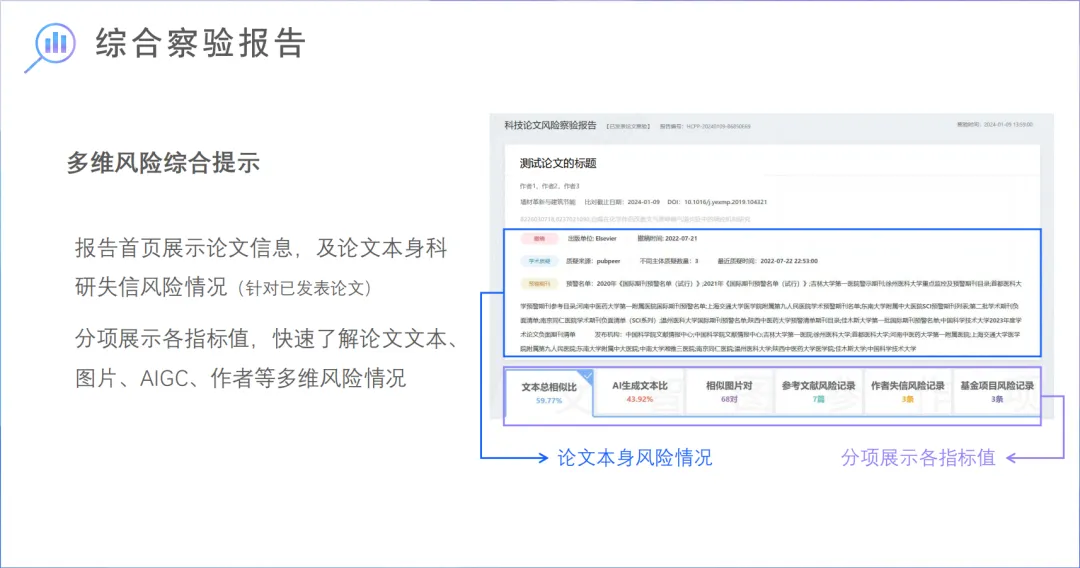
Task: Click the magnifier chart logo icon
Action: coord(49,44)
